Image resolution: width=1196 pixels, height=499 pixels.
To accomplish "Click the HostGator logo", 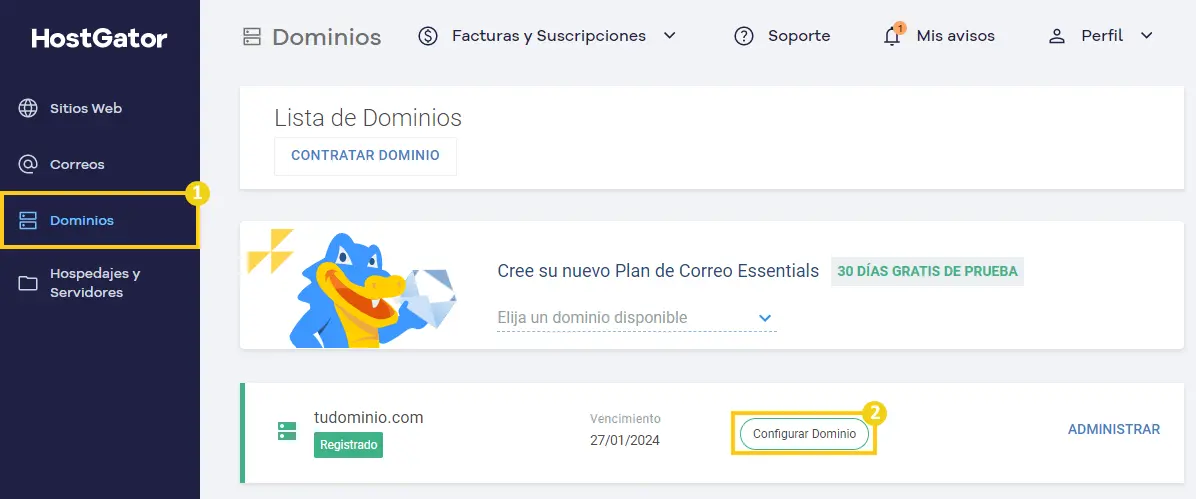I will tap(99, 38).
